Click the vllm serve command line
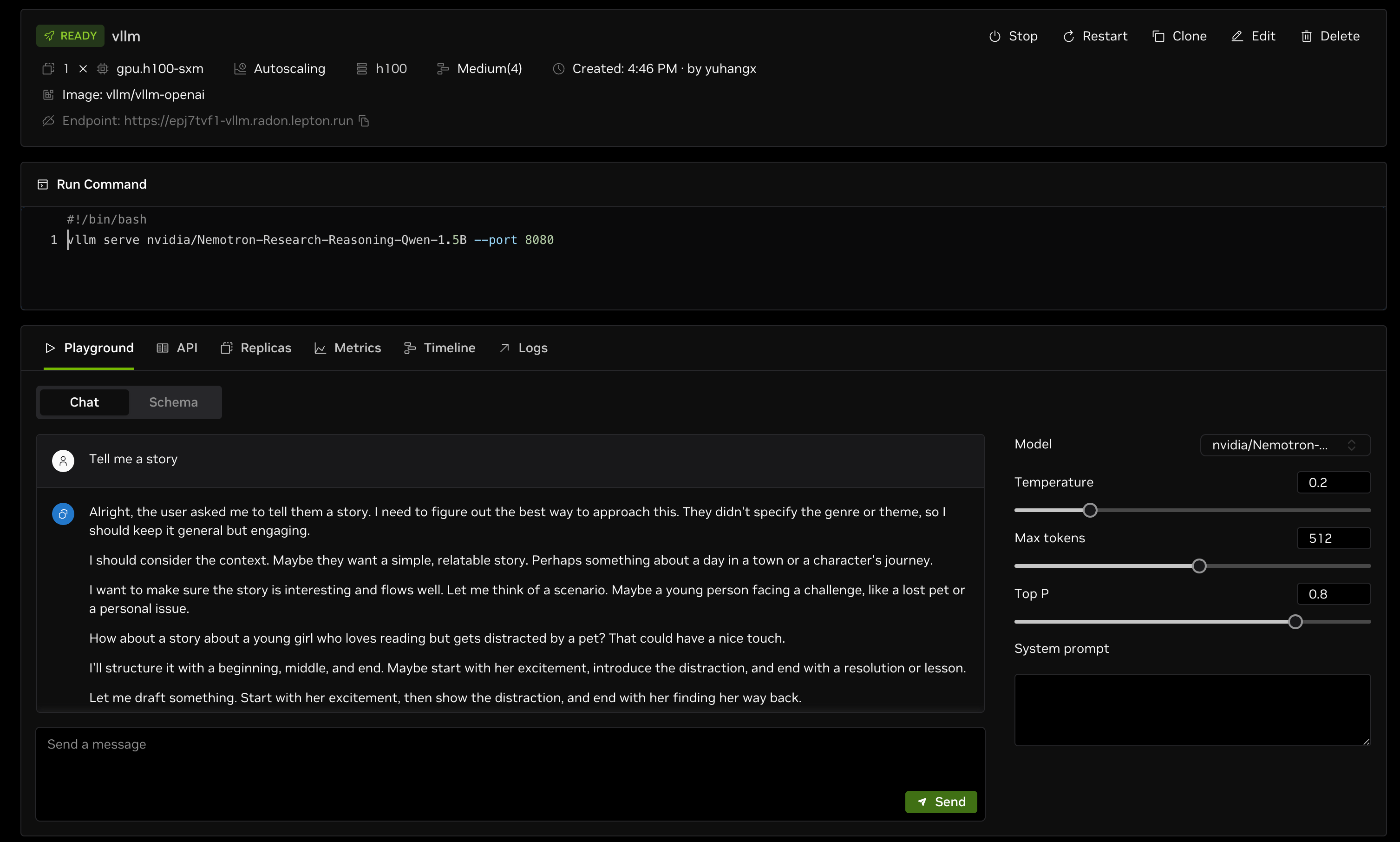The width and height of the screenshot is (1400, 842). [x=310, y=240]
